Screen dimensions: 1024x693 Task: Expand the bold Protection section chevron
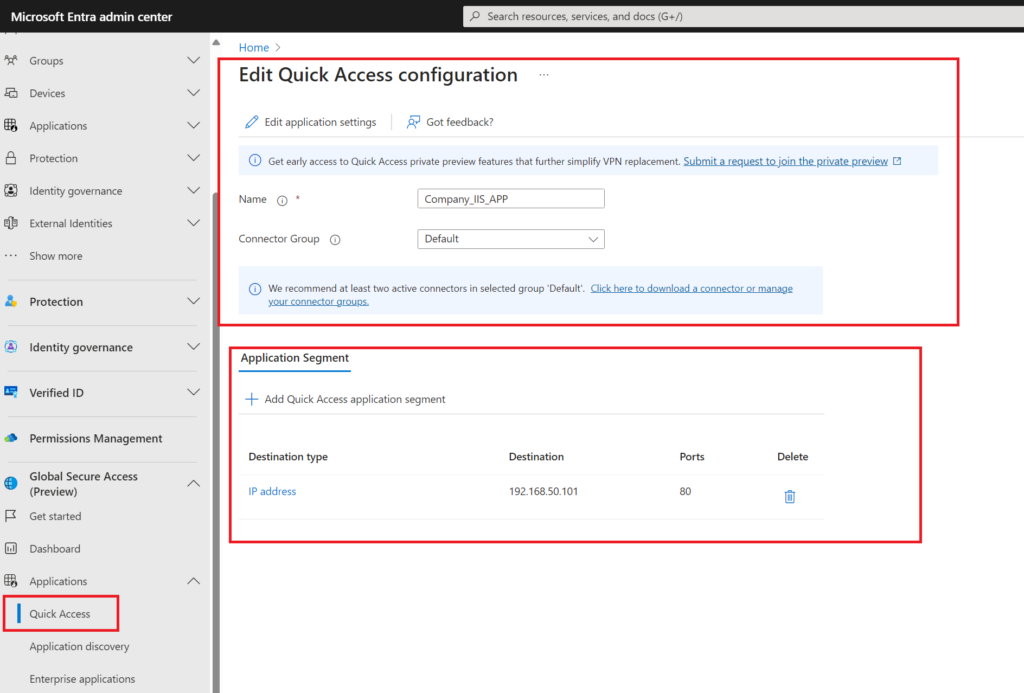click(x=193, y=302)
